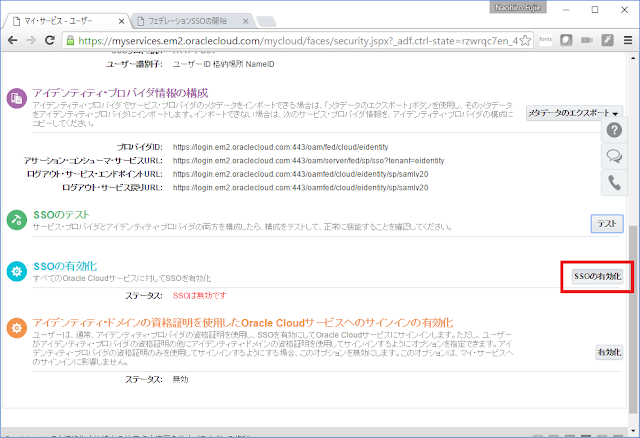
Task: Click the Naohiro Fujie profile button
Action: 518,7
